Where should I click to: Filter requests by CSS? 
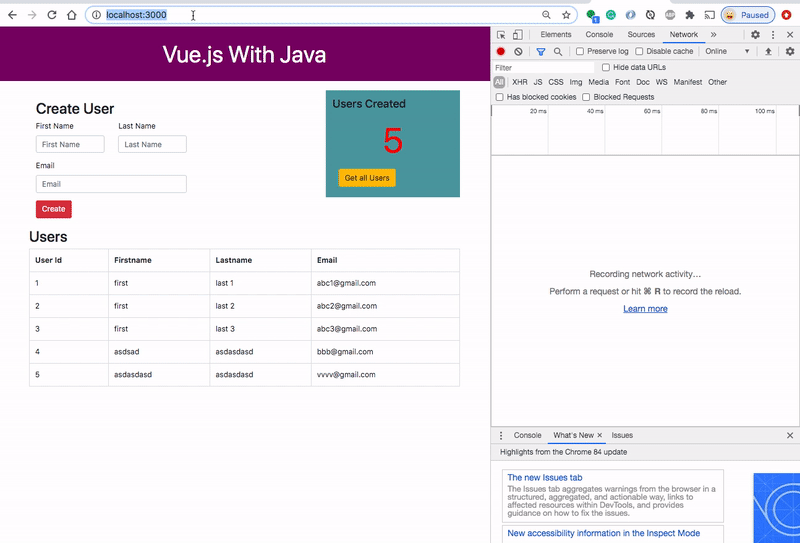[x=556, y=82]
